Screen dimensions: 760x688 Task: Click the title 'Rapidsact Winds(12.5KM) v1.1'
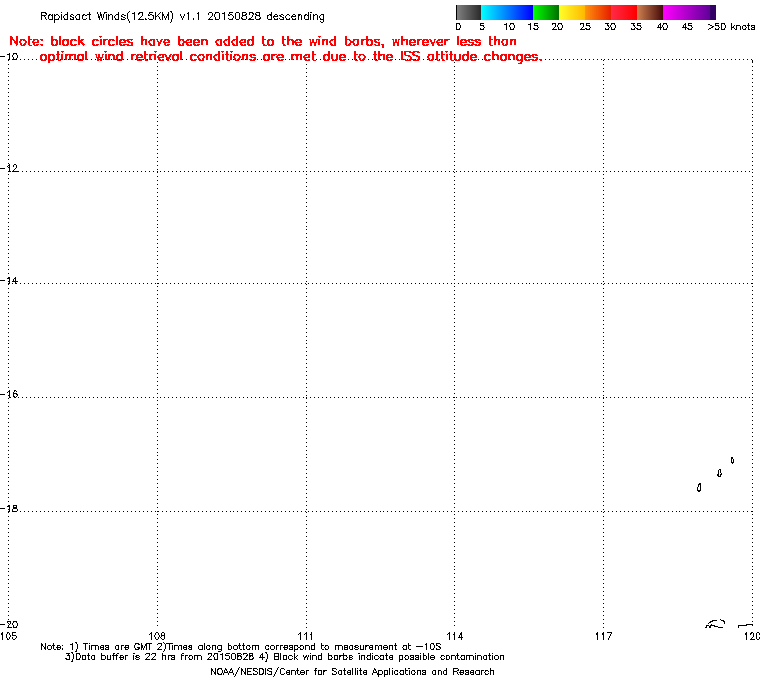(x=120, y=16)
